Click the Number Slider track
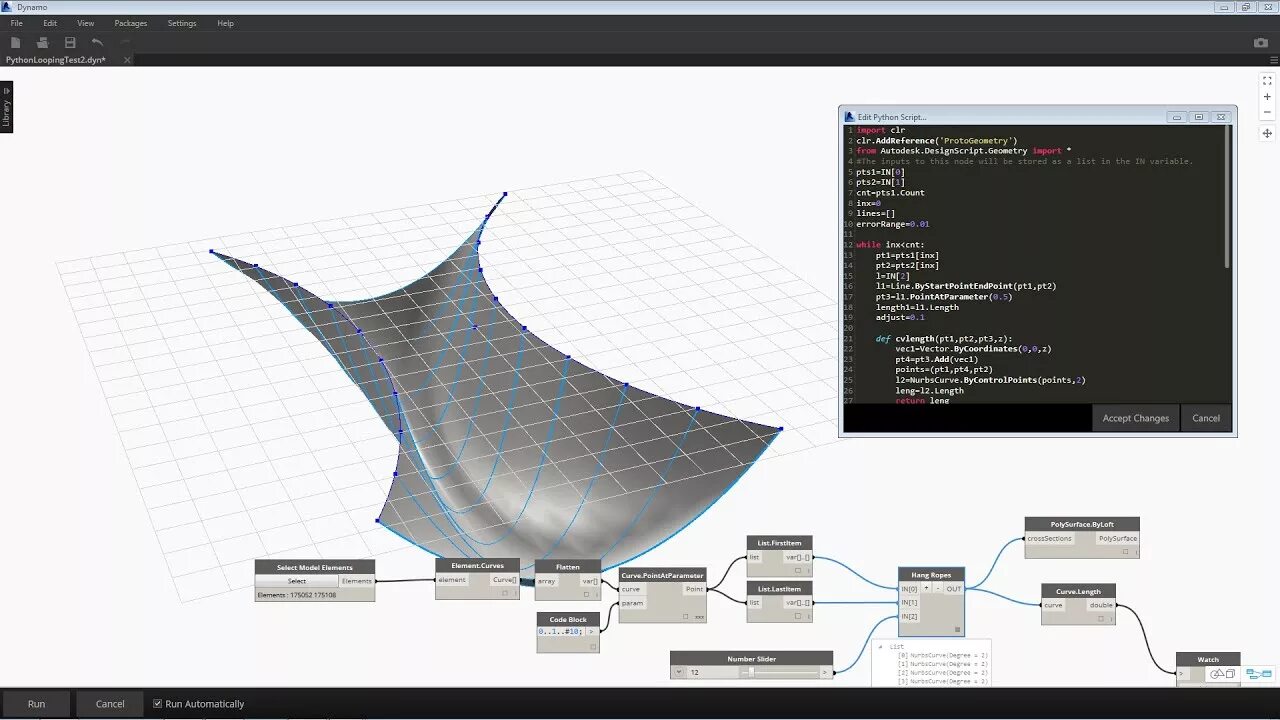Image resolution: width=1280 pixels, height=720 pixels. (x=779, y=672)
